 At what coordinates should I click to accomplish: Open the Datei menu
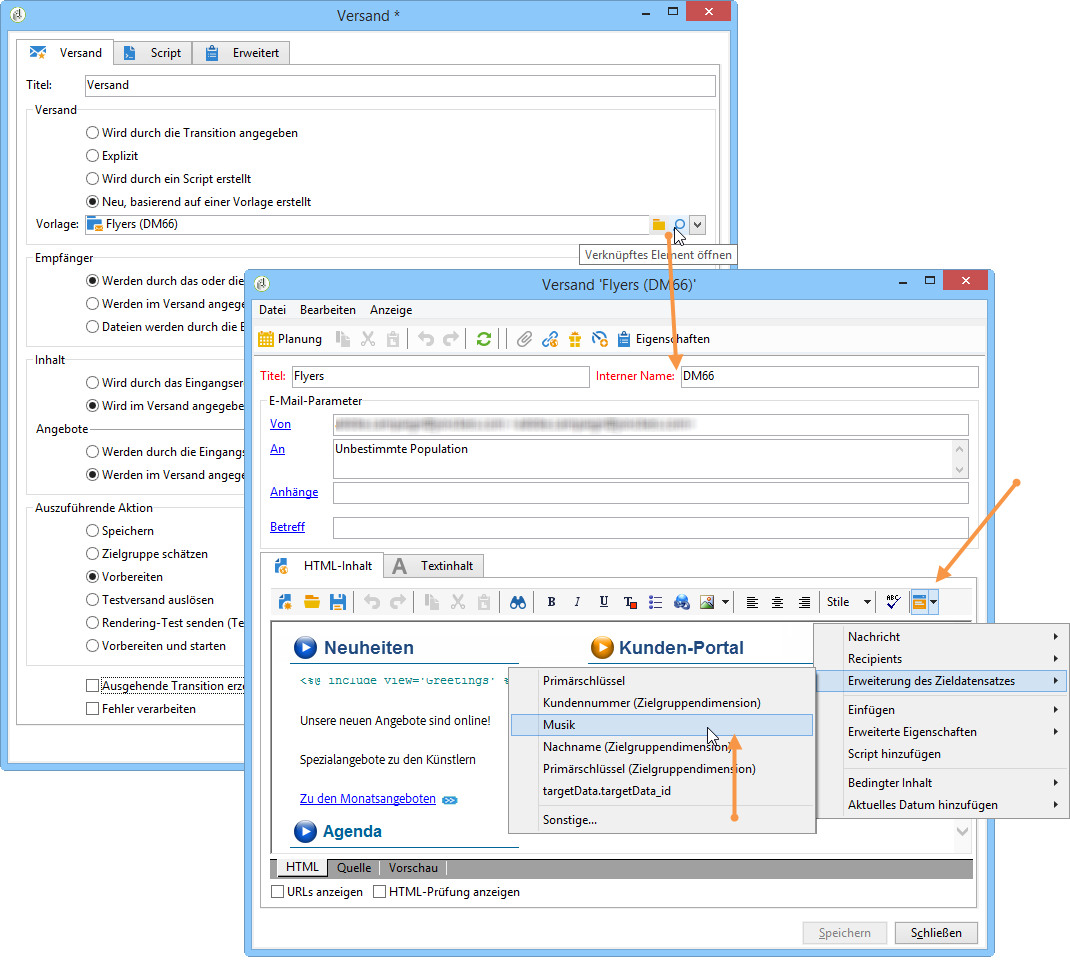coord(272,310)
